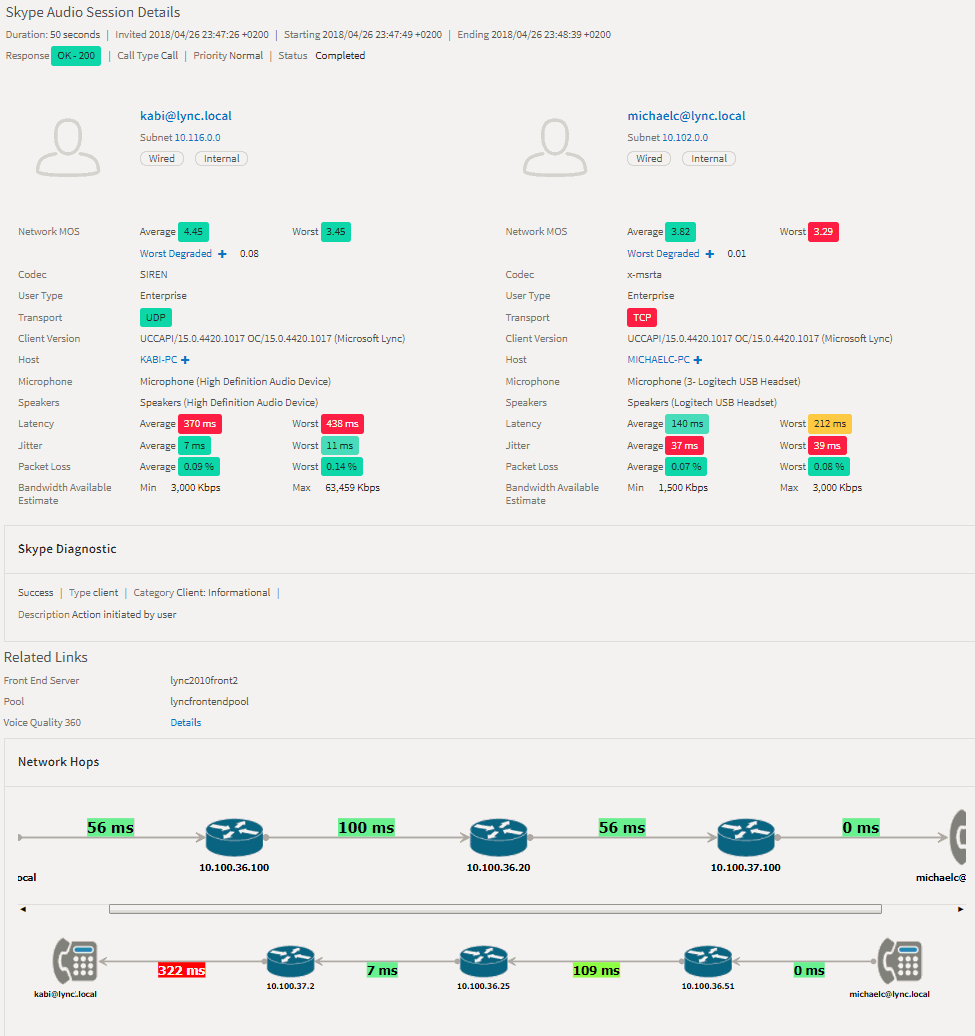
Task: Click the x-msrta codec value
Action: point(644,274)
